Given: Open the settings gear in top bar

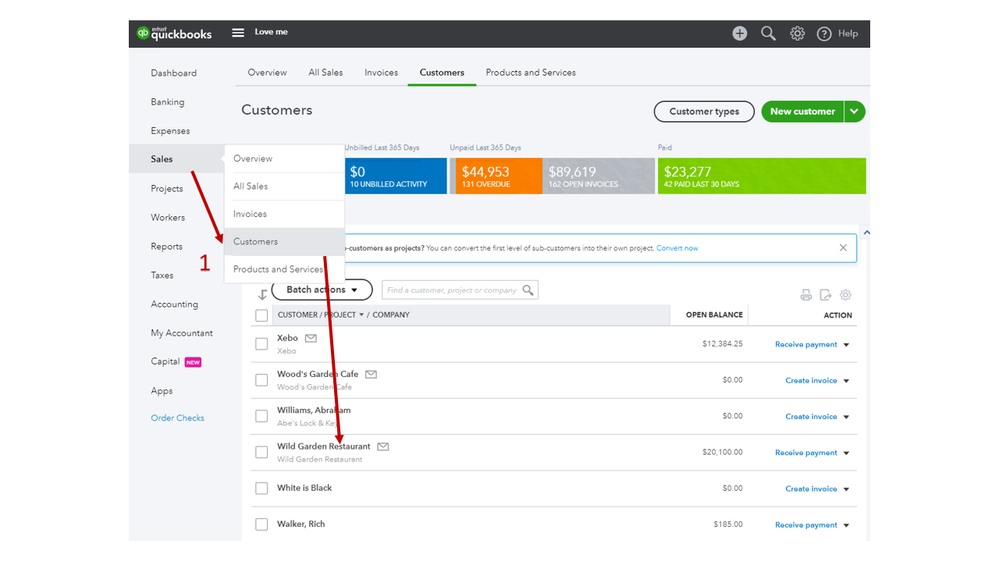Looking at the screenshot, I should click(x=797, y=34).
